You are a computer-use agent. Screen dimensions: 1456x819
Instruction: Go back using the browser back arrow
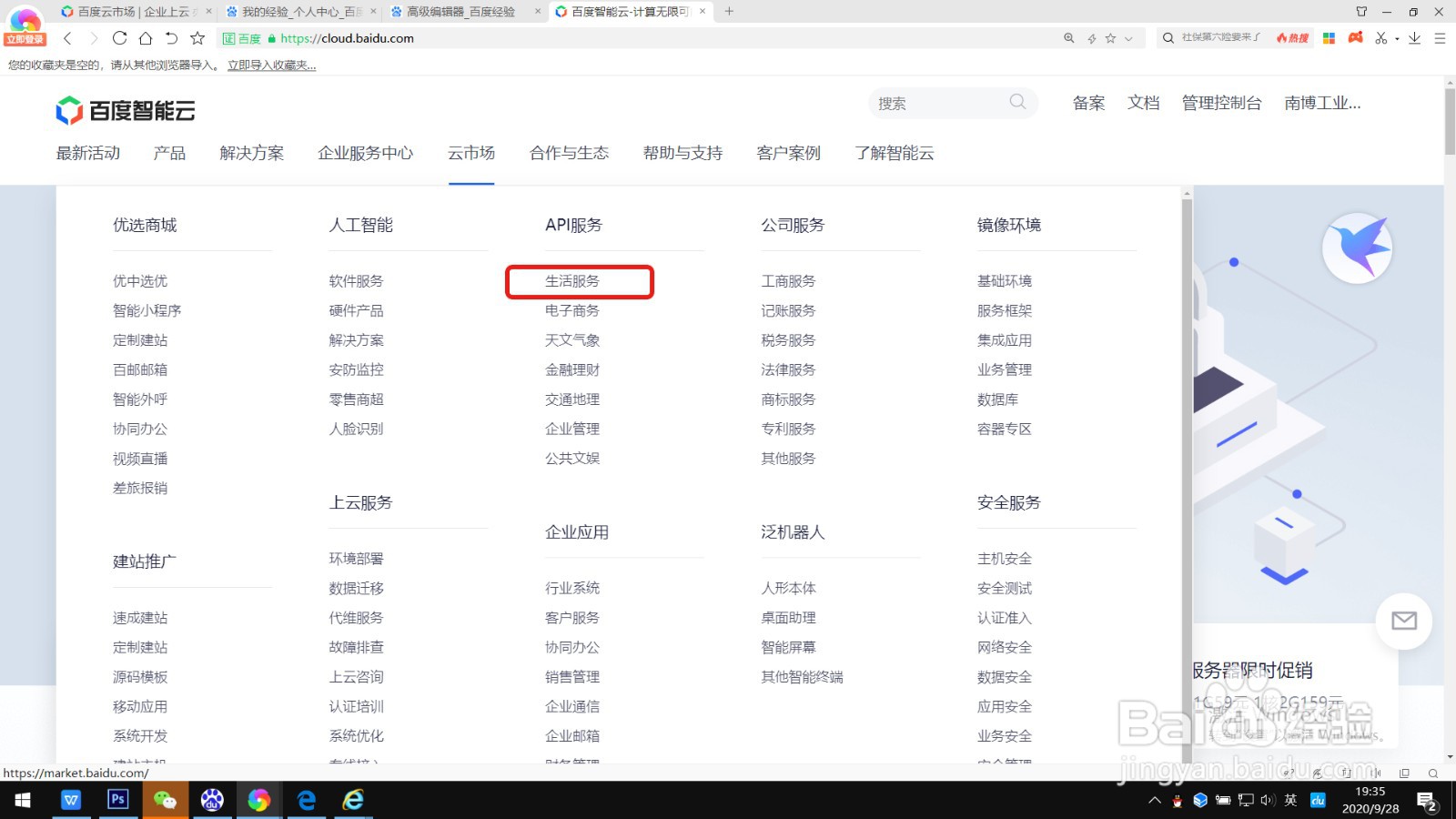tap(68, 38)
